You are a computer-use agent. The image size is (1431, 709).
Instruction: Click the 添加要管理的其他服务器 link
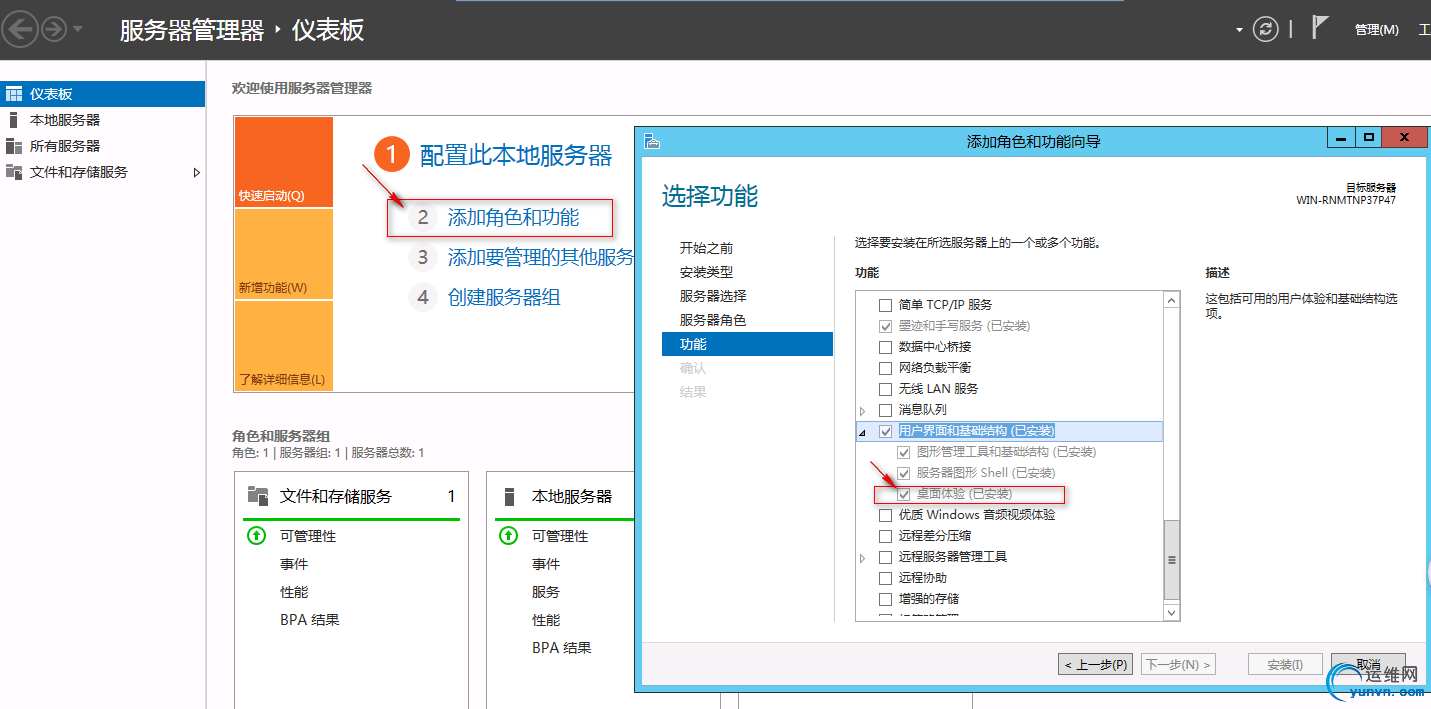[x=541, y=257]
